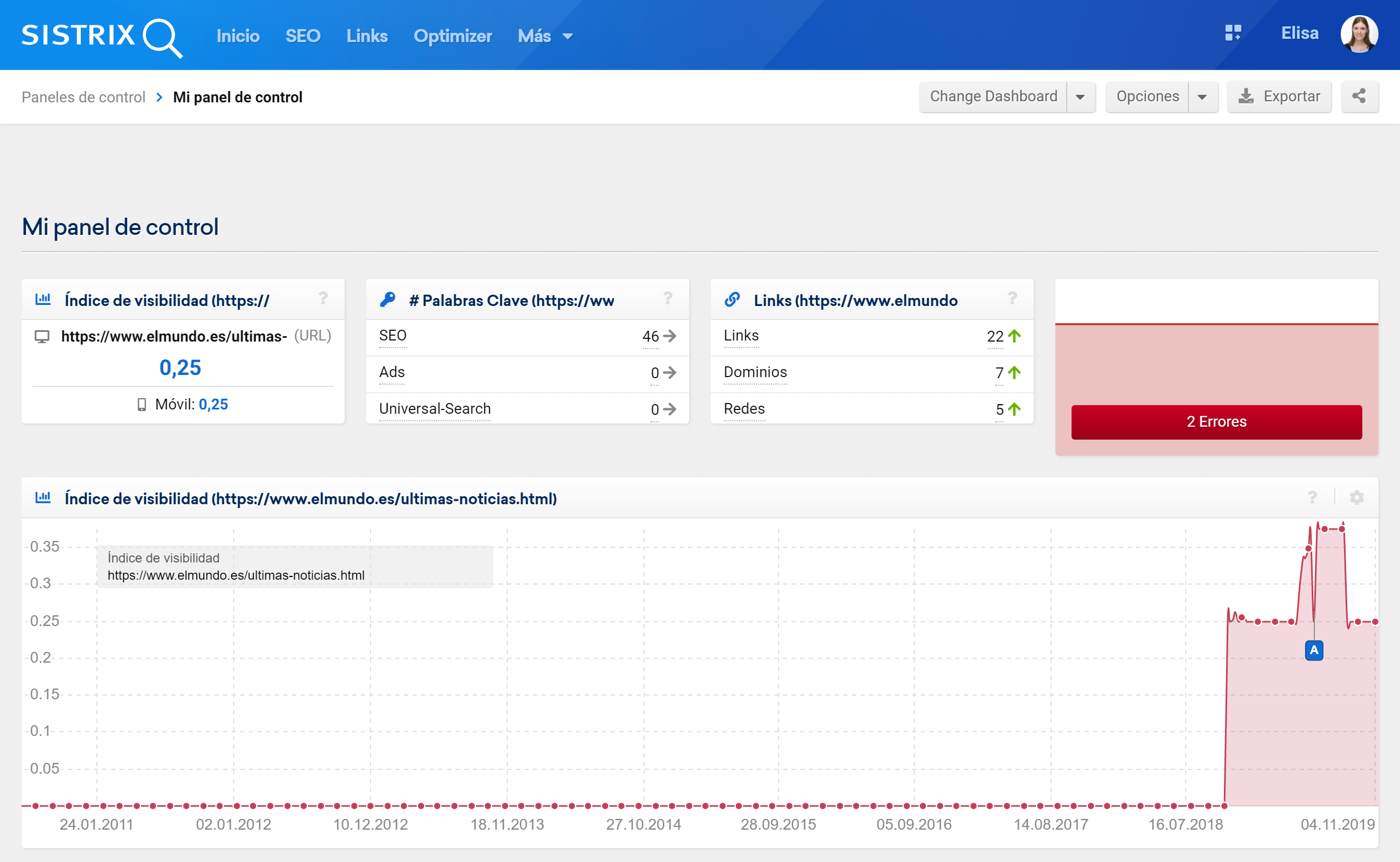Image resolution: width=1400 pixels, height=862 pixels.
Task: Click the green up arrow in Dominios row
Action: point(1014,373)
